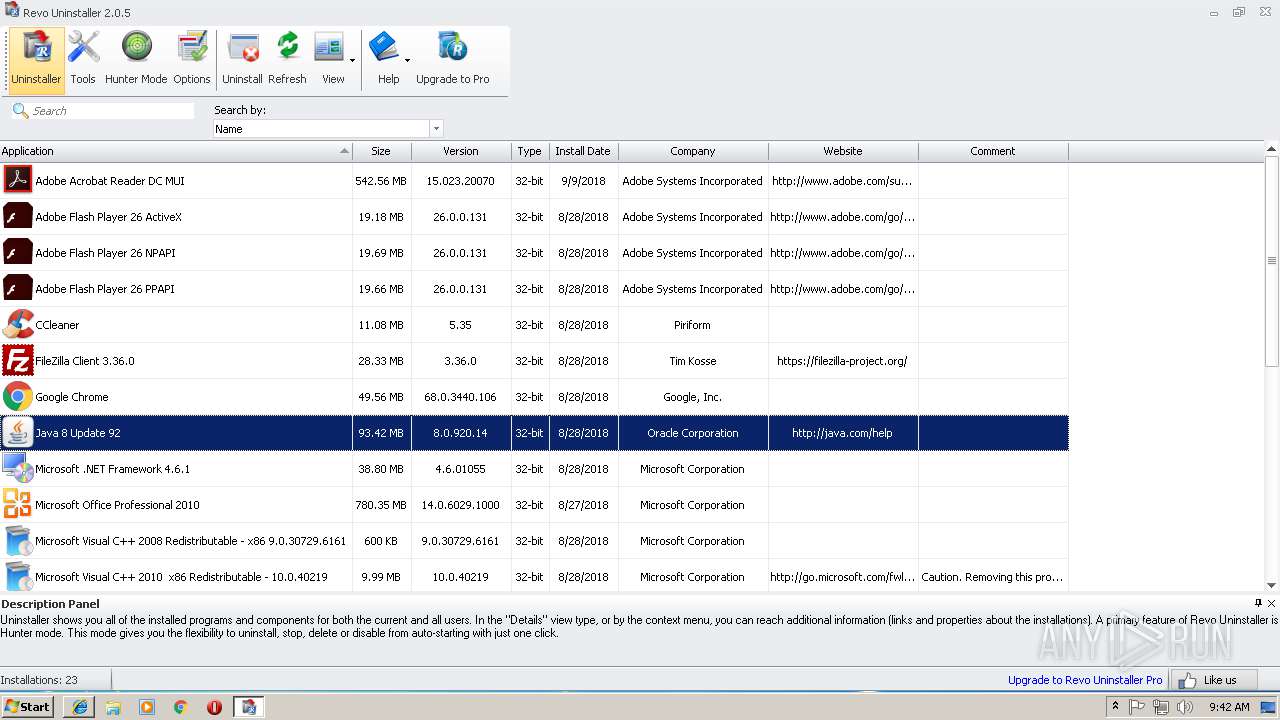
Task: Open the Options dialog
Action: (191, 60)
